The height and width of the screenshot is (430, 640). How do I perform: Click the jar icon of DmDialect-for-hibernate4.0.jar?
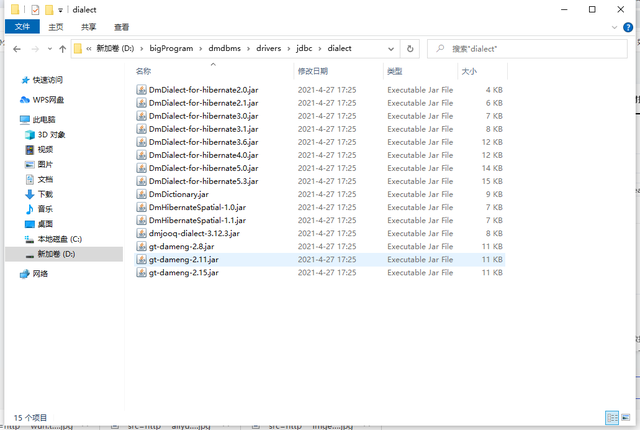(x=141, y=155)
